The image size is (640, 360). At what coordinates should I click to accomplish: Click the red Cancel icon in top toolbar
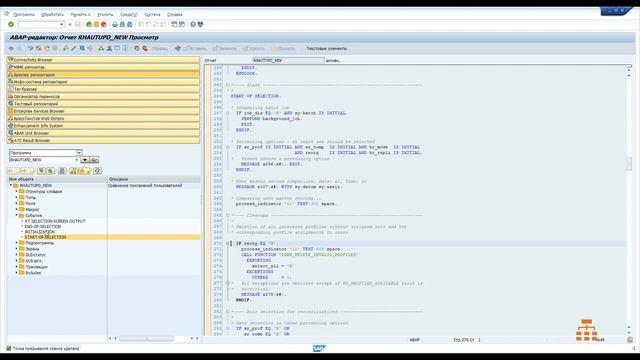pyautogui.click(x=104, y=24)
